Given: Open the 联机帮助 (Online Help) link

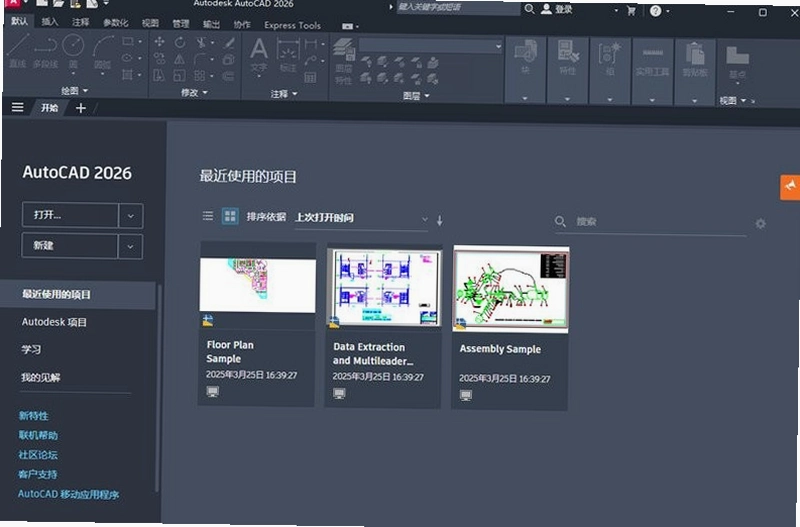Looking at the screenshot, I should tap(38, 435).
